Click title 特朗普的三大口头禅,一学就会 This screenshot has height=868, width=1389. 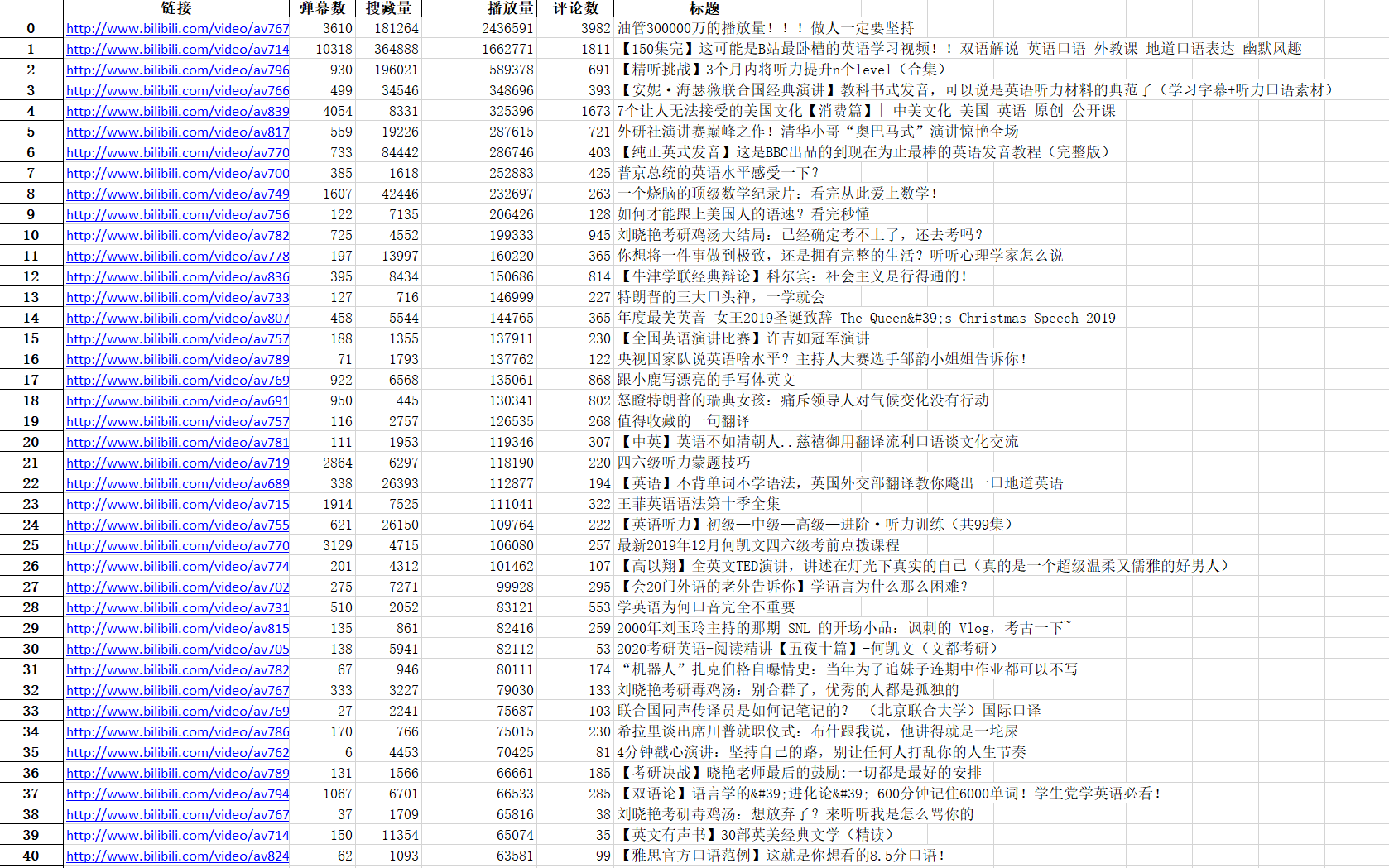[x=721, y=297]
